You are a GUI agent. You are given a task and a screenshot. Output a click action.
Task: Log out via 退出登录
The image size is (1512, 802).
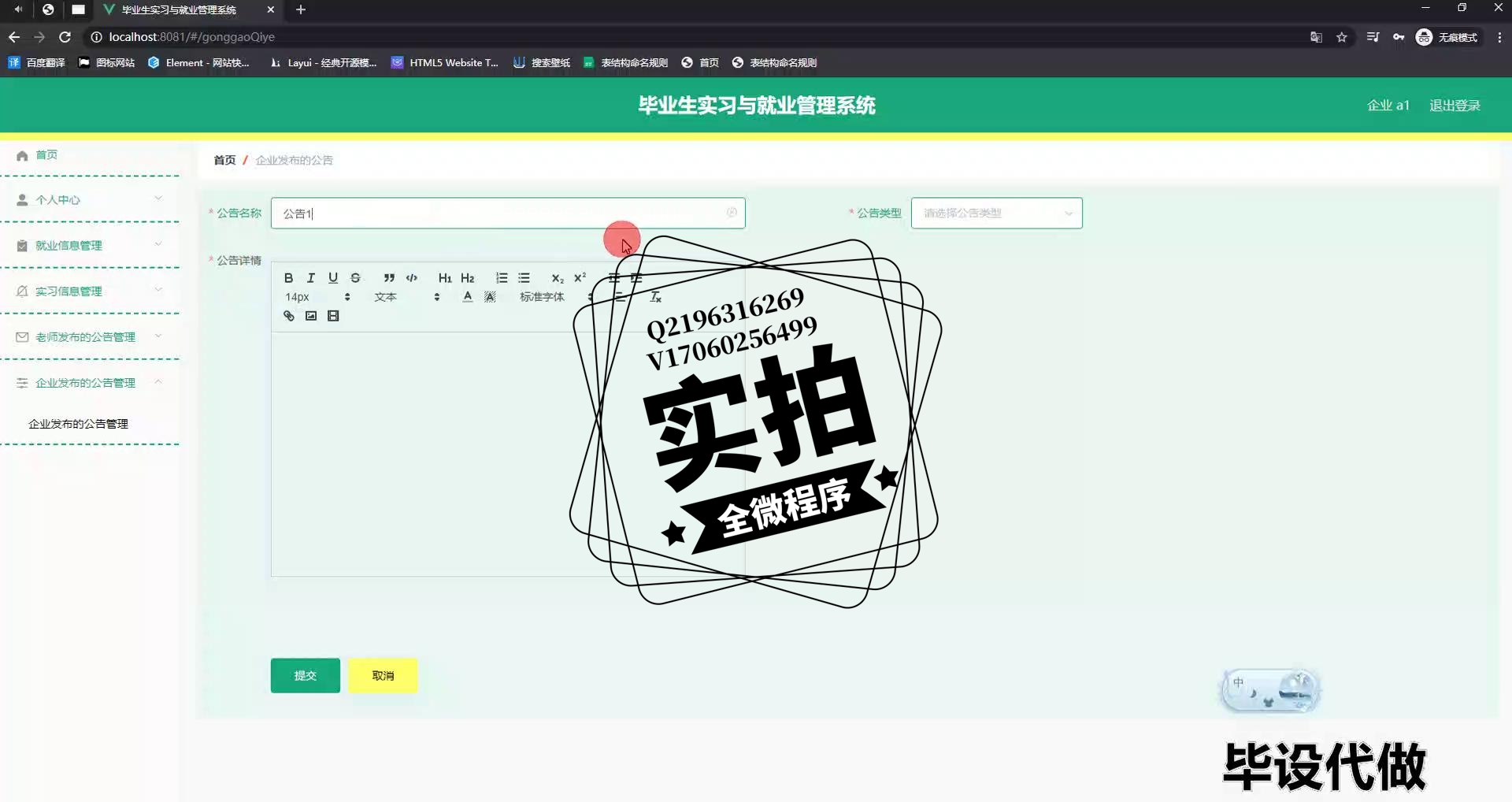[1455, 105]
